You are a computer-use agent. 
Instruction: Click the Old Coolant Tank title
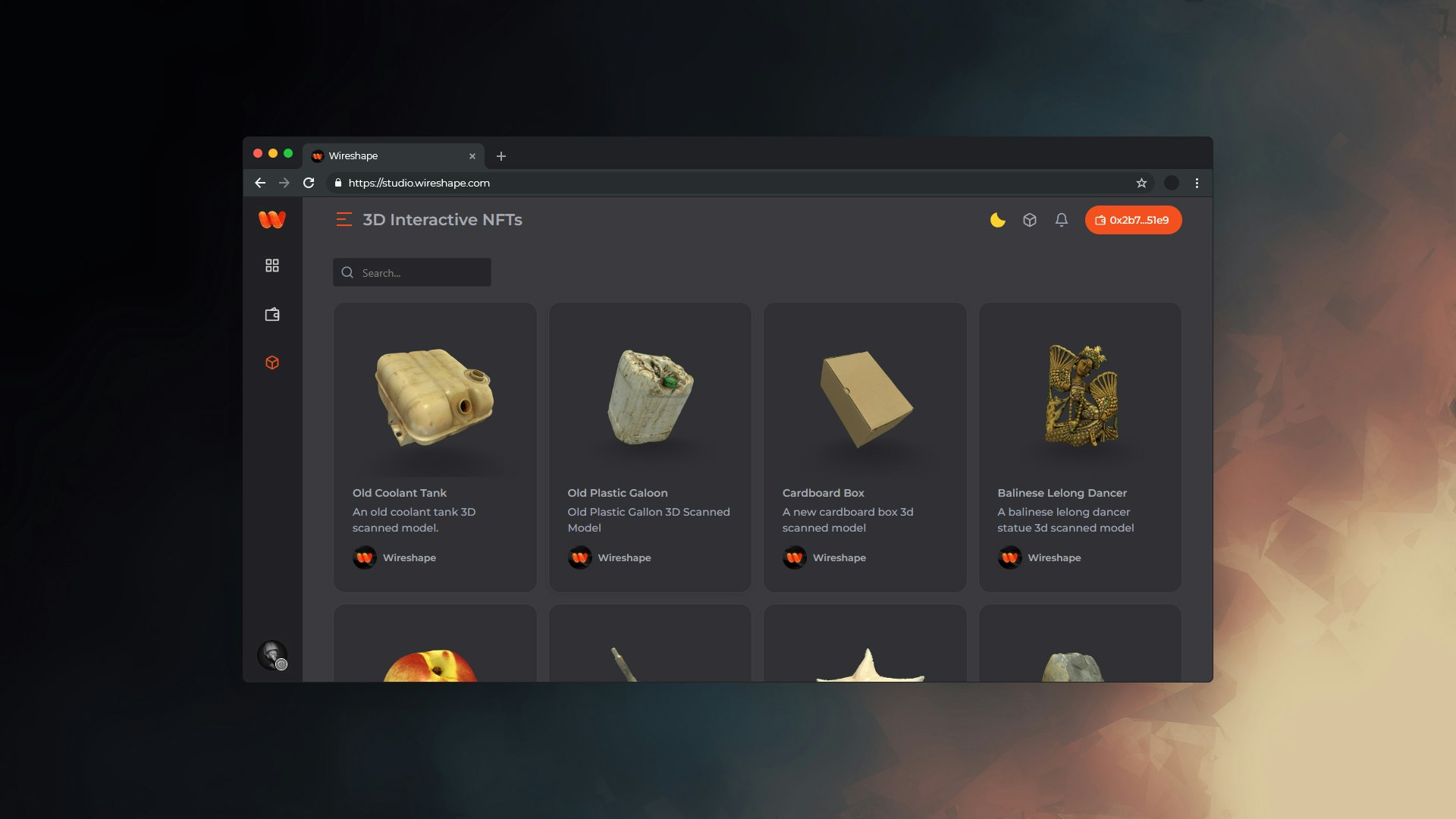click(400, 493)
